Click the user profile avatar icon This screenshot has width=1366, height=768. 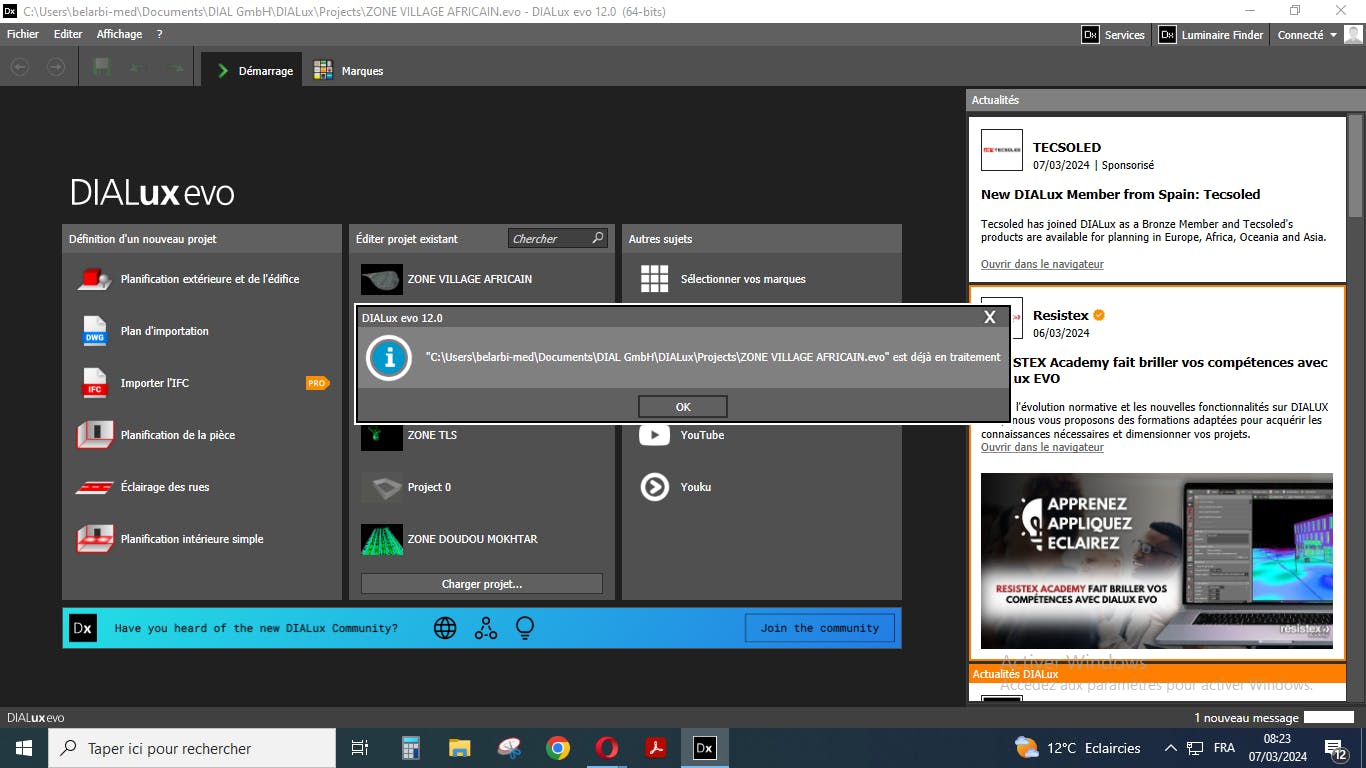[1354, 35]
